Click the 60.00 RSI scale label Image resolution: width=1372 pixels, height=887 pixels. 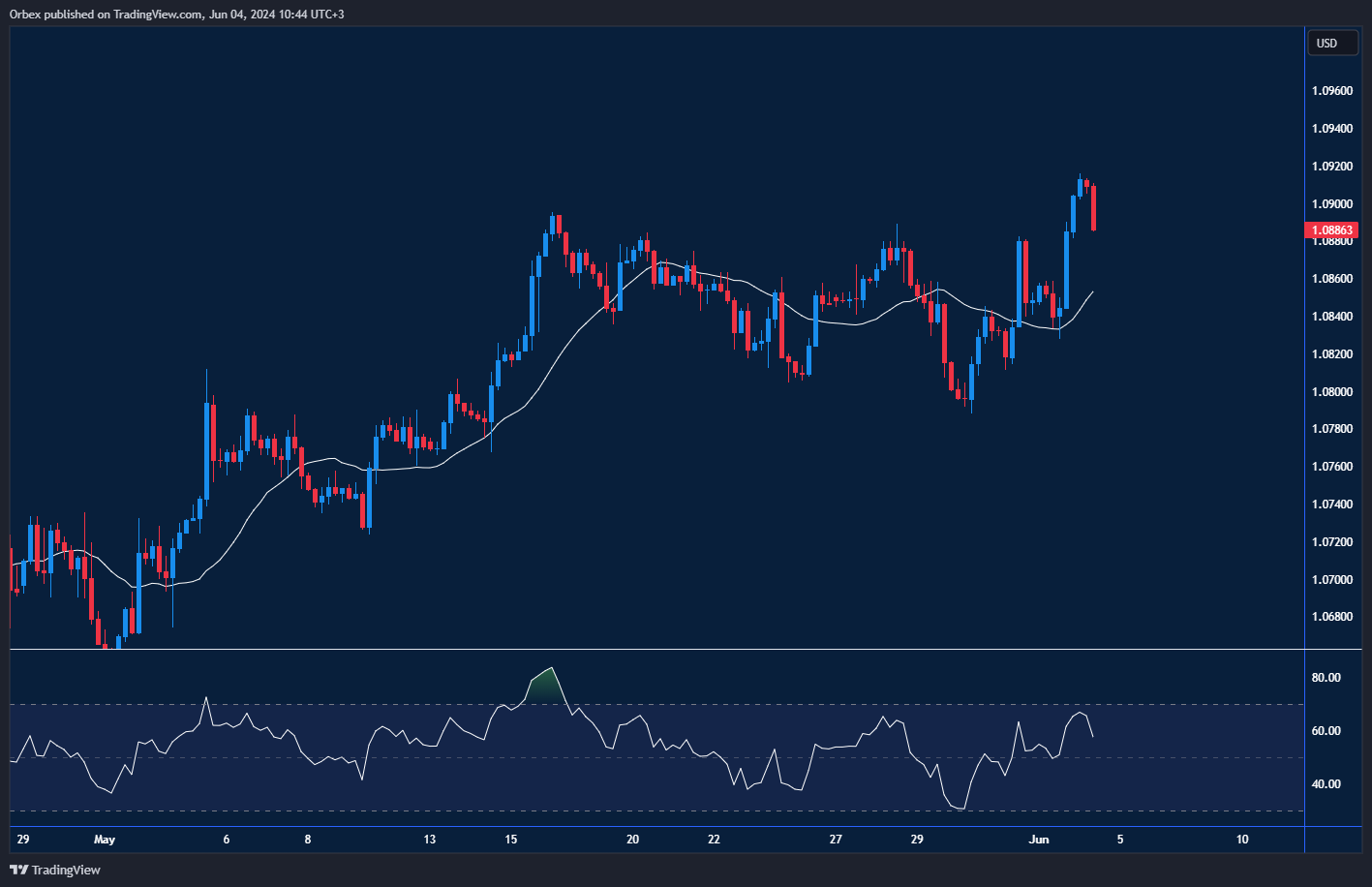click(x=1326, y=731)
